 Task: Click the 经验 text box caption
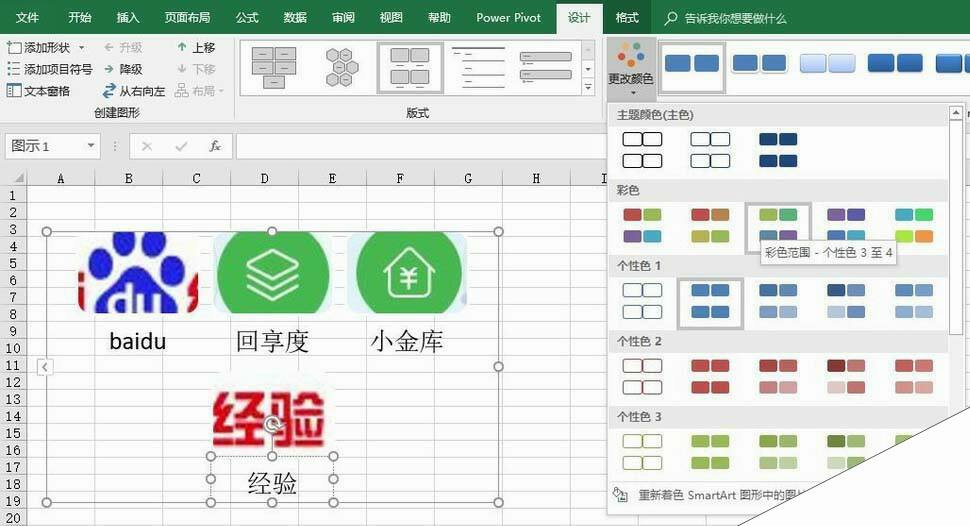click(272, 483)
